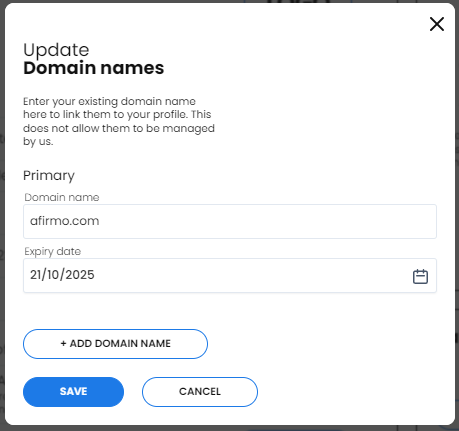Cancel the domain name update

click(x=200, y=392)
